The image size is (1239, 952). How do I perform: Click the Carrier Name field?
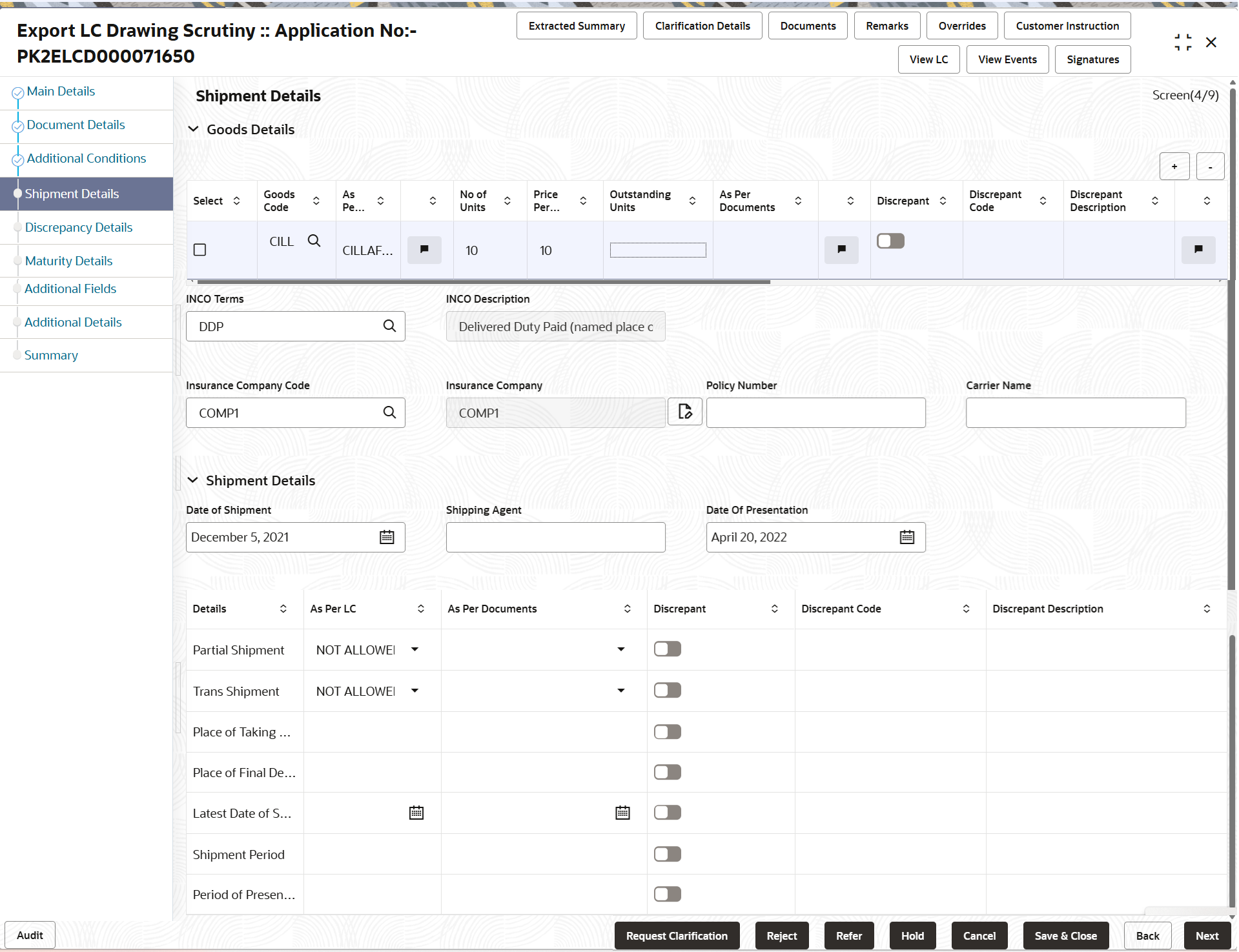(1076, 412)
